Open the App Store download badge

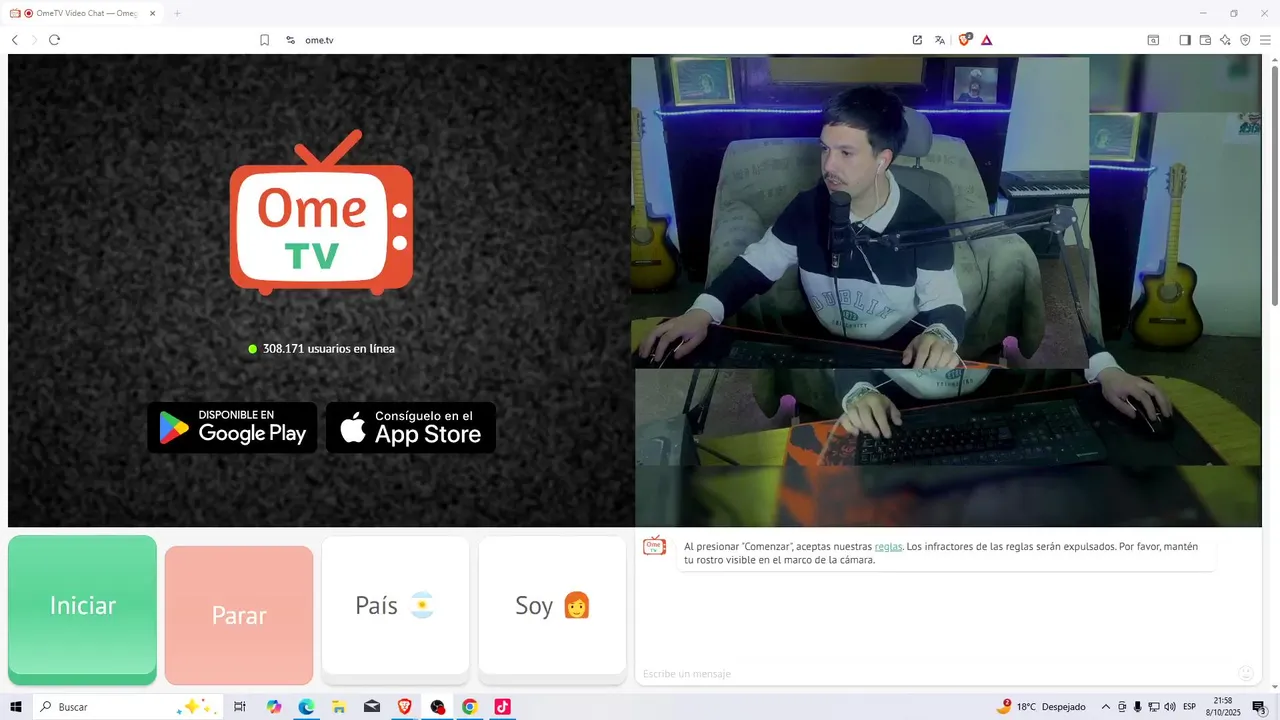411,428
